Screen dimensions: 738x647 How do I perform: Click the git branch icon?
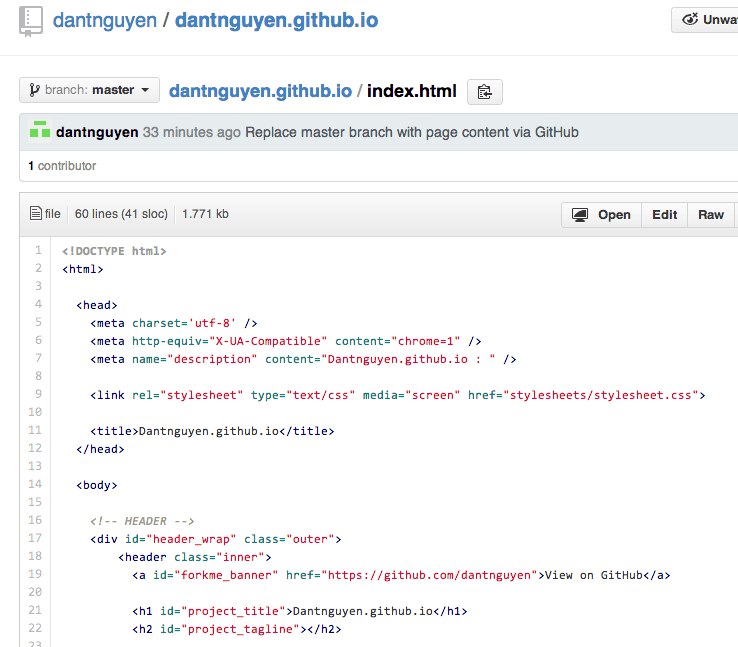34,90
